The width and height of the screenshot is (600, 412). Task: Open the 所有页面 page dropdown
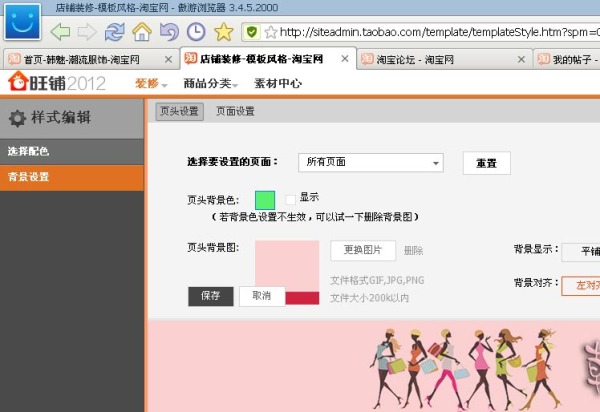[x=370, y=163]
